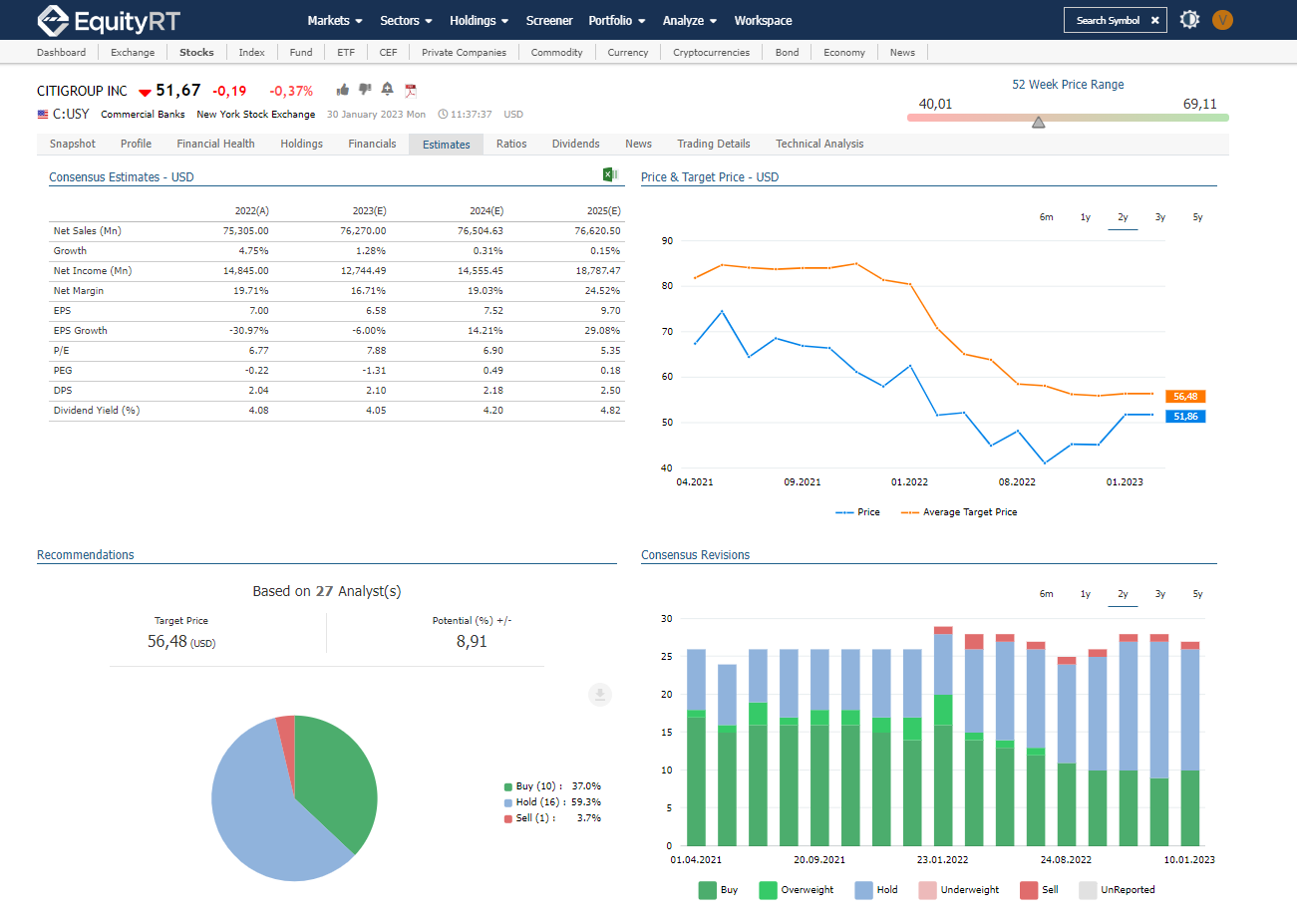Viewport: 1297px width, 924px height.
Task: Click the EPS Growth row label
Action: (80, 331)
